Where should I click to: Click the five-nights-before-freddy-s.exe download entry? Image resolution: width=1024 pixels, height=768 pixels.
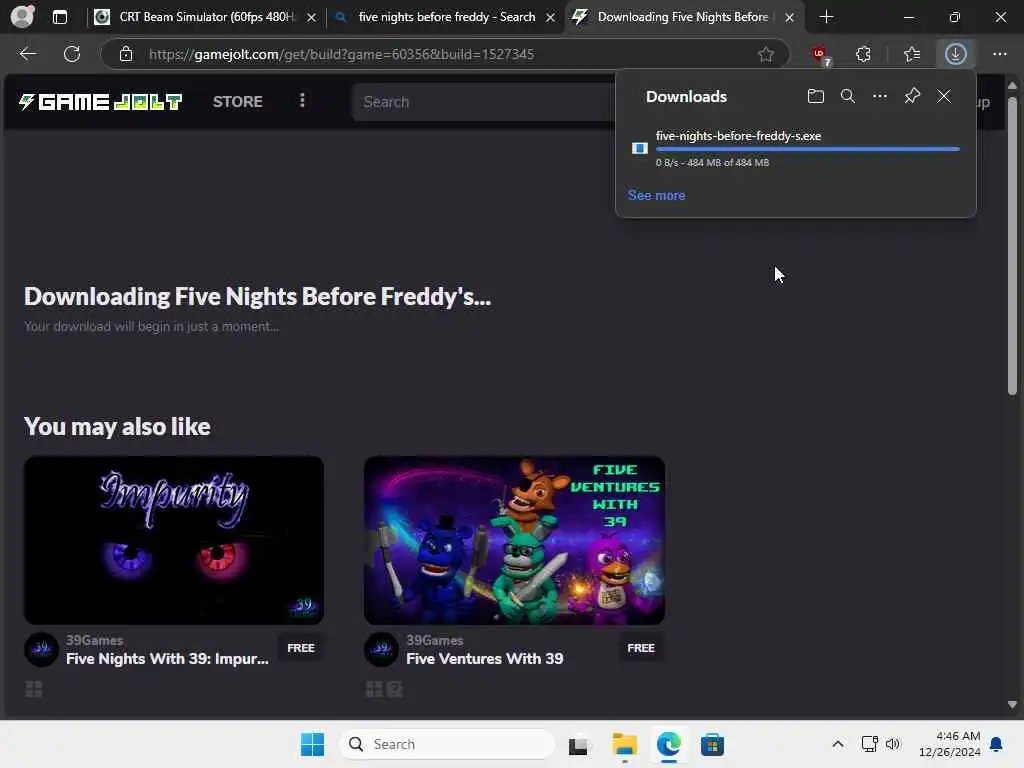(795, 149)
